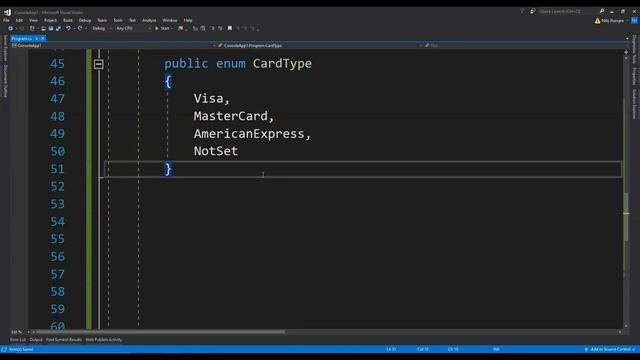640x360 pixels.
Task: Click the Visual Studio logo icon
Action: [7, 12]
